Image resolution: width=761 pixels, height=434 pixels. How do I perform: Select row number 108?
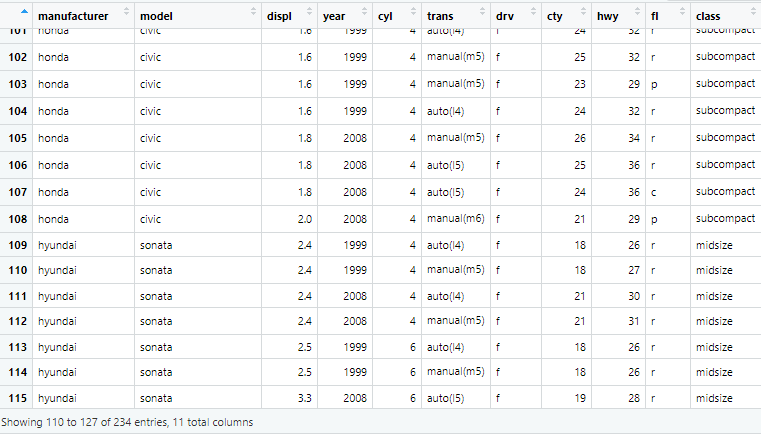(17, 219)
